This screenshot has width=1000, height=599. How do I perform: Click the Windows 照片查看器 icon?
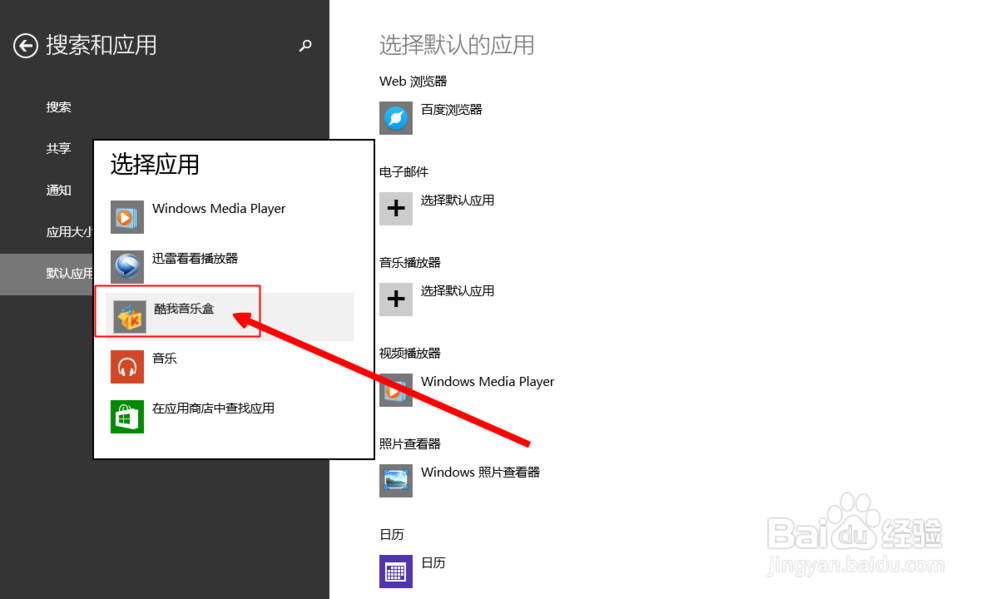coord(396,480)
